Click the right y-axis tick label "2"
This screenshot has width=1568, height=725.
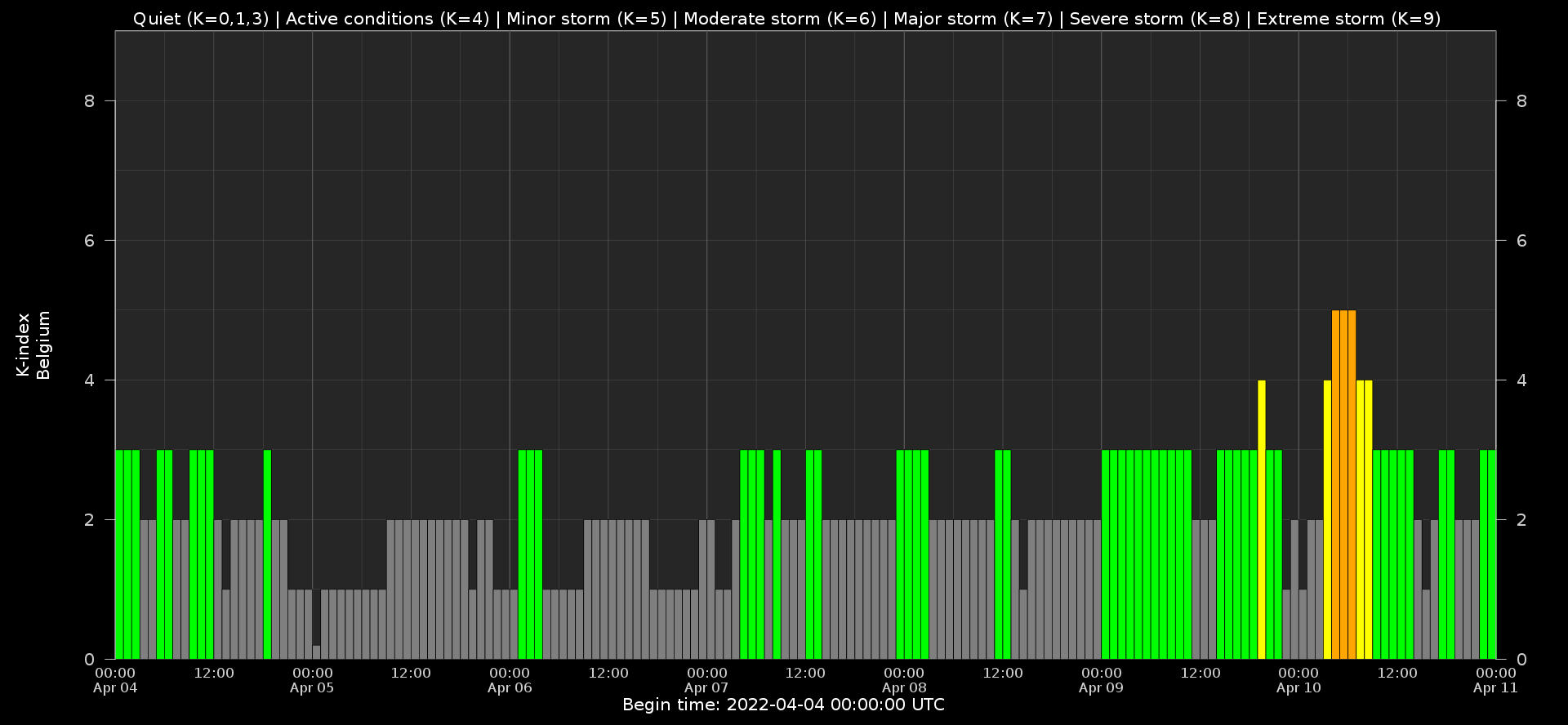click(x=1521, y=520)
